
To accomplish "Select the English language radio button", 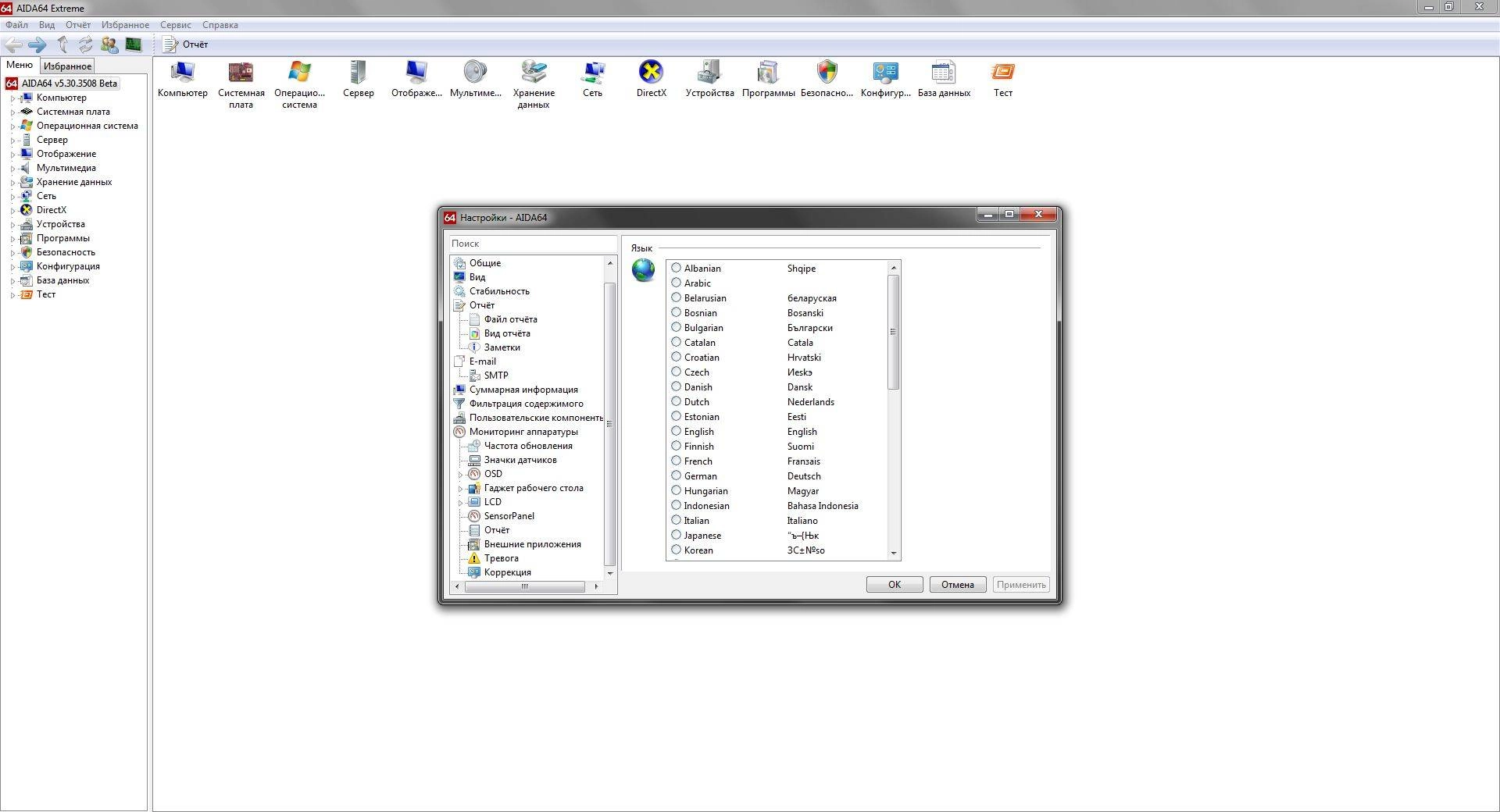I will (677, 431).
